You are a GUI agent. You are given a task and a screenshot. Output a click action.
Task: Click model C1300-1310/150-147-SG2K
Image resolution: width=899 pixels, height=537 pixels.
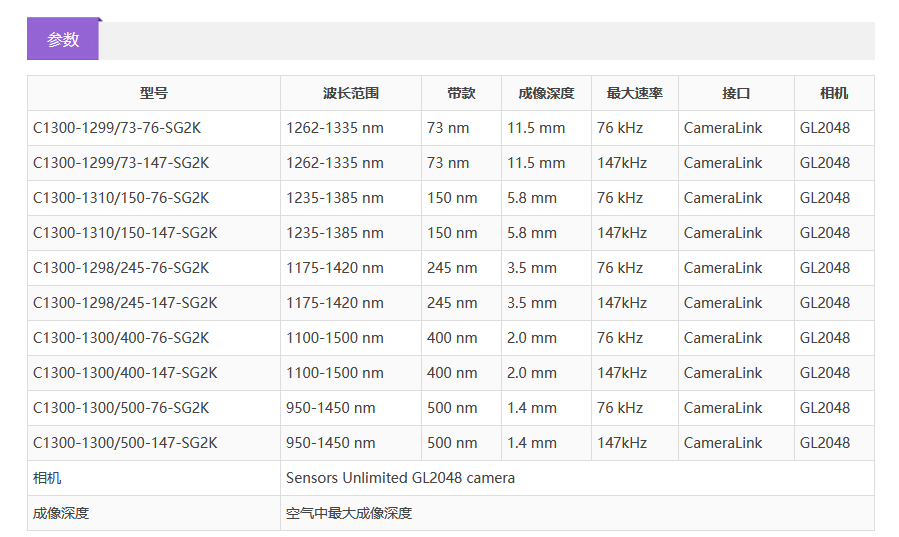[x=125, y=233]
